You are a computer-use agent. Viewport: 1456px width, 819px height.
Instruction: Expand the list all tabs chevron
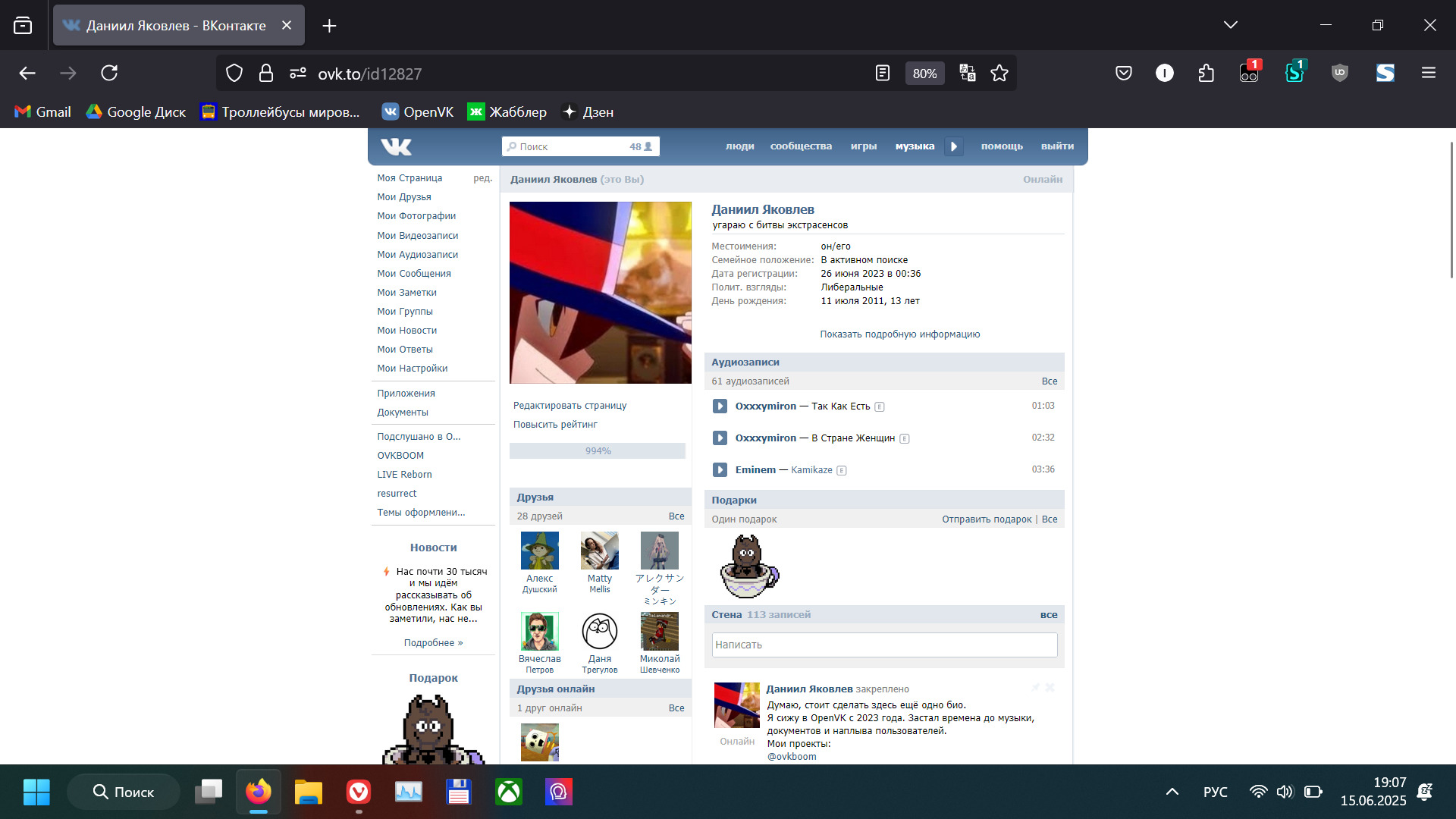[x=1230, y=25]
